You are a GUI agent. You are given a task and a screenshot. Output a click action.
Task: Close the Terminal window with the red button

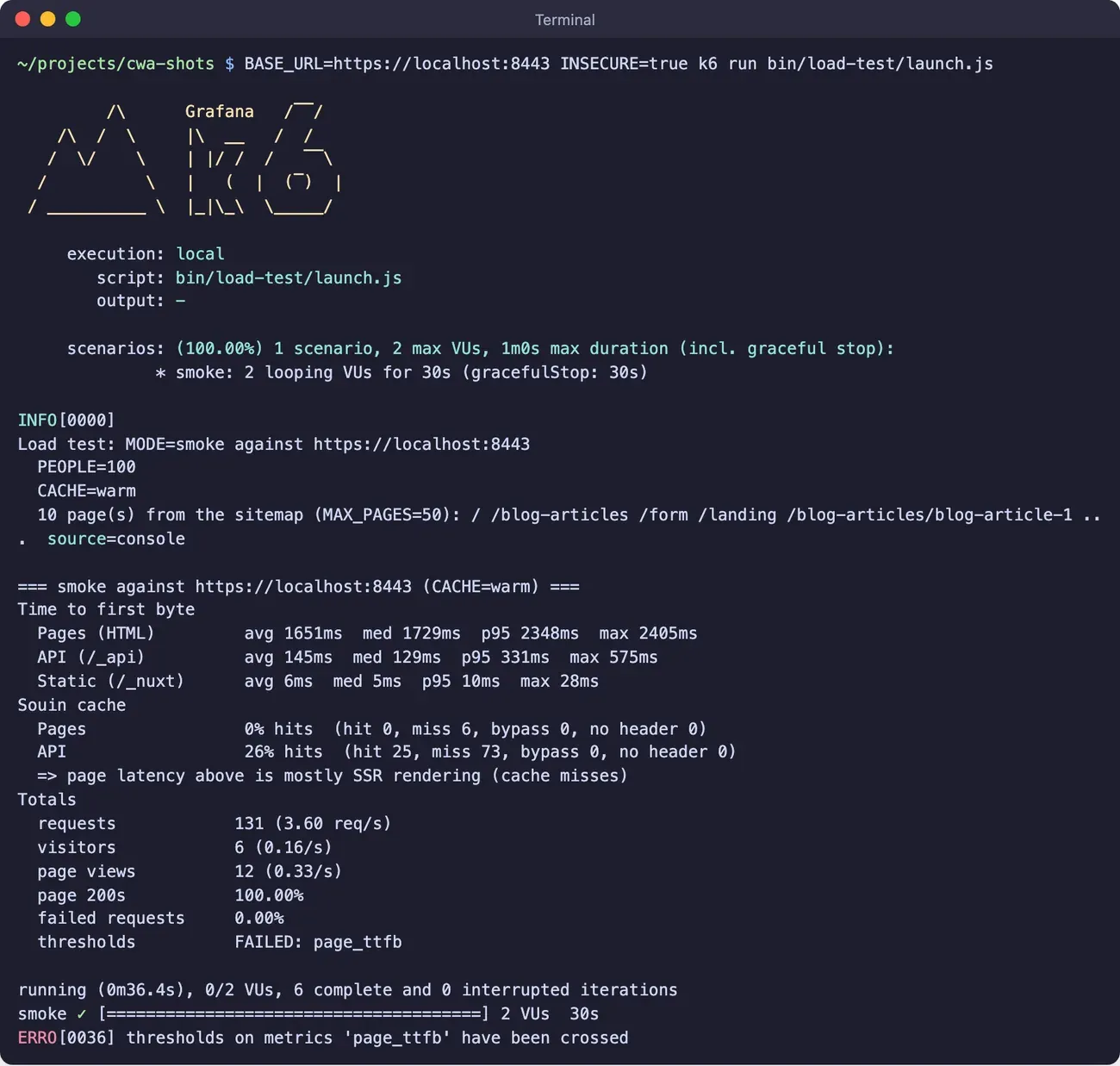click(x=23, y=19)
